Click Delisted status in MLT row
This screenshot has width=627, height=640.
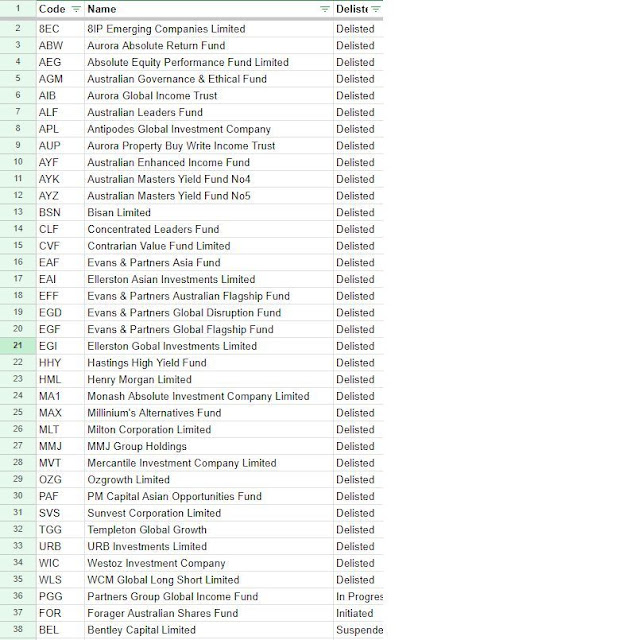click(358, 430)
